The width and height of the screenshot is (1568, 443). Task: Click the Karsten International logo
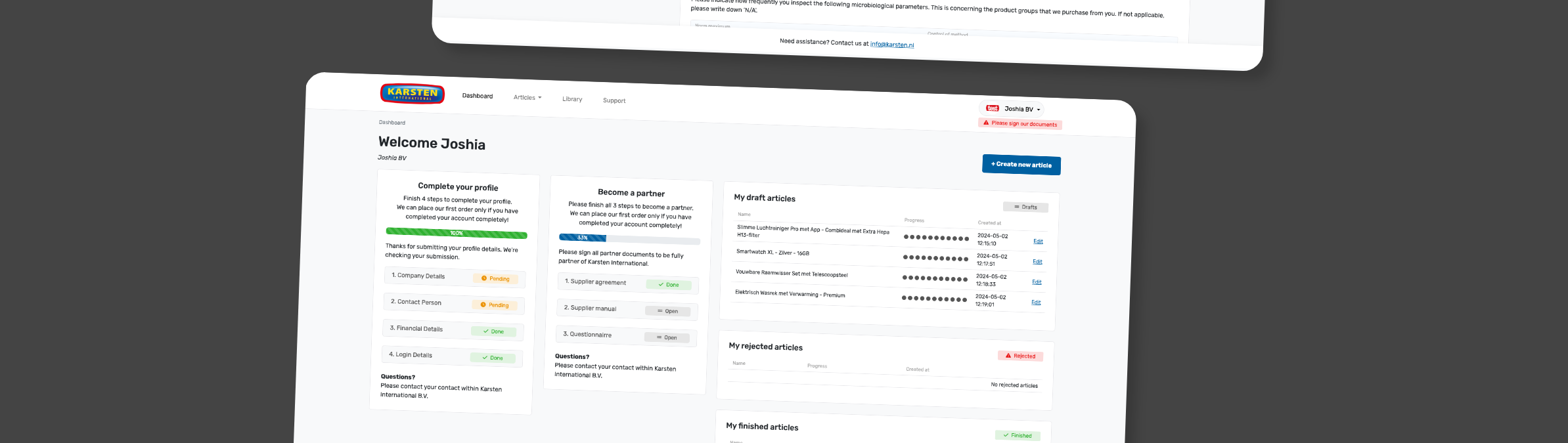pos(413,93)
